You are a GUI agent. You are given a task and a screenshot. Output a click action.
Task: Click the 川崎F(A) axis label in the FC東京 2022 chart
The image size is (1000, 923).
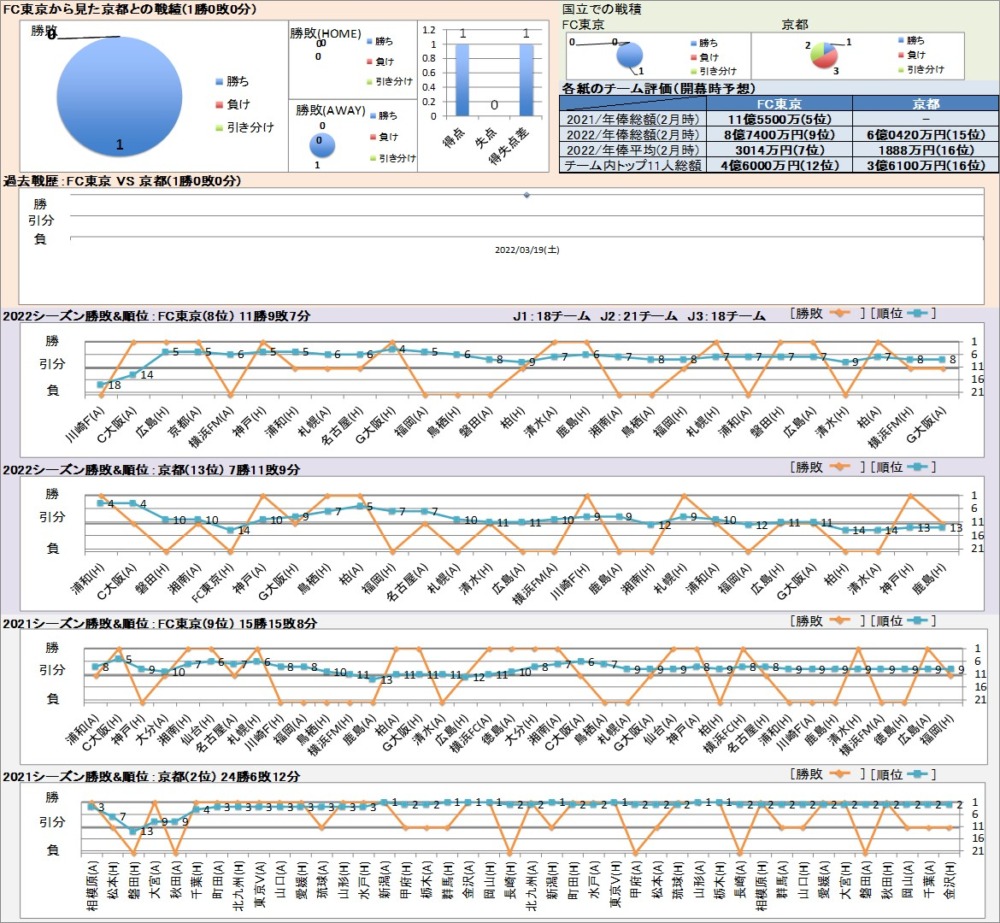point(85,424)
